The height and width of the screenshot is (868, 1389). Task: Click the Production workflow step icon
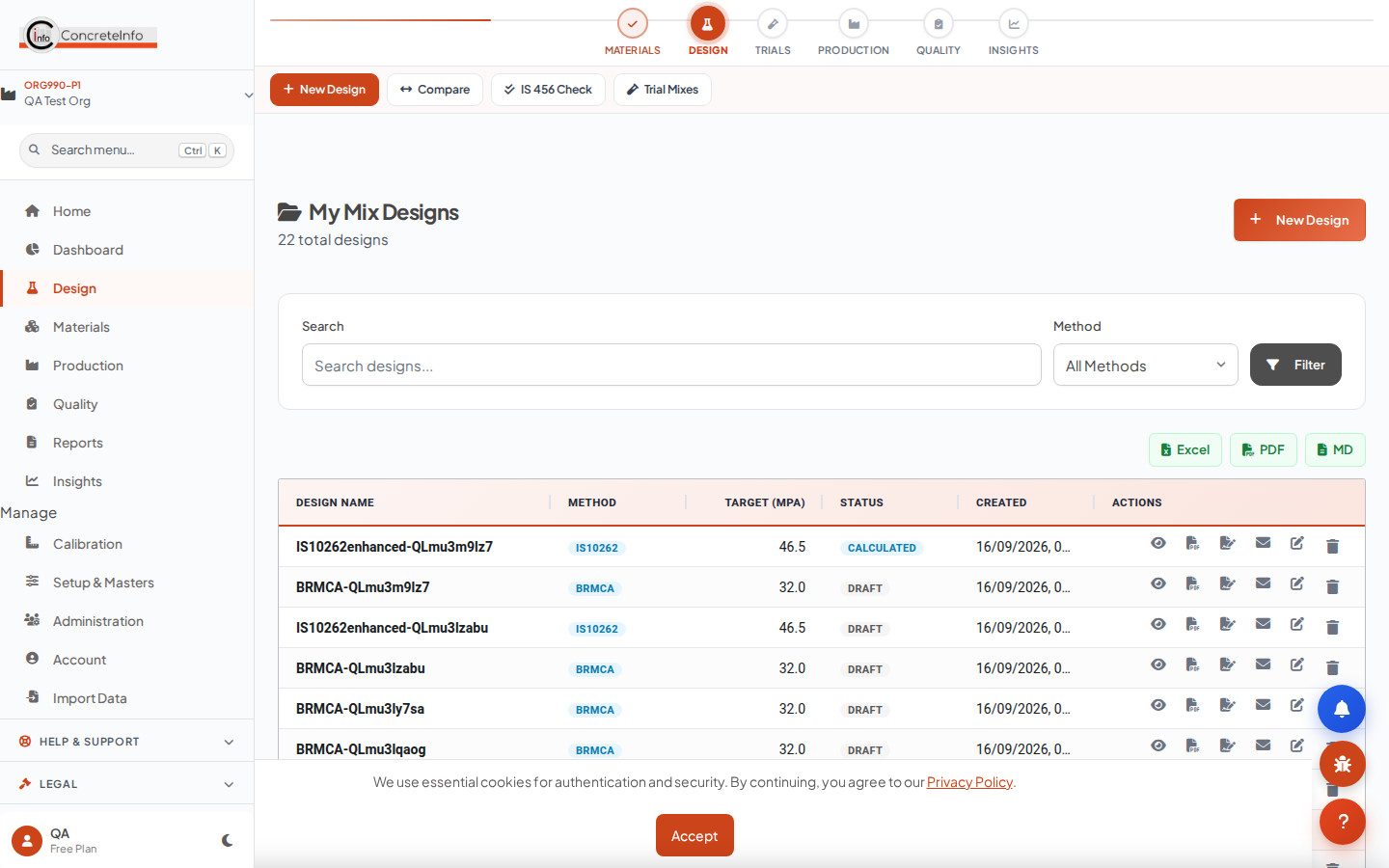tap(854, 24)
